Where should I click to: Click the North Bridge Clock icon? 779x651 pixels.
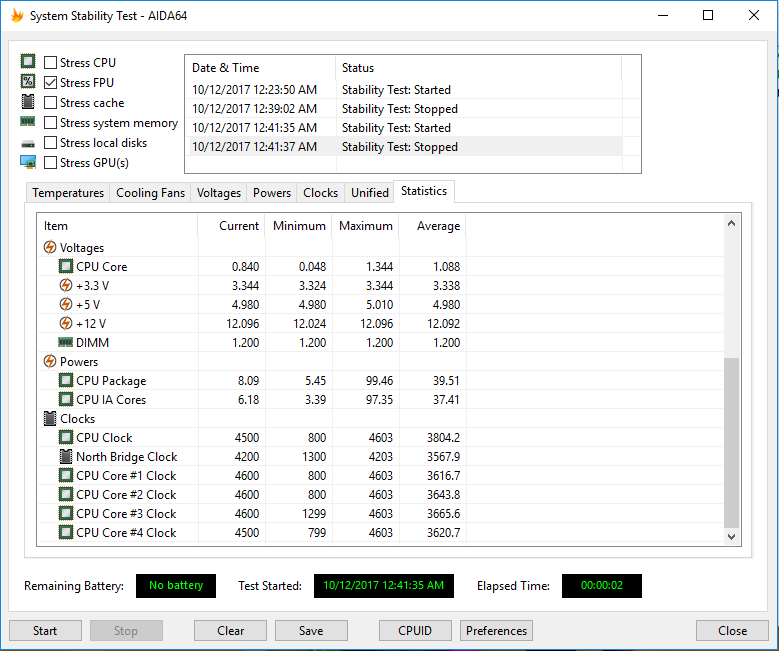click(x=66, y=456)
